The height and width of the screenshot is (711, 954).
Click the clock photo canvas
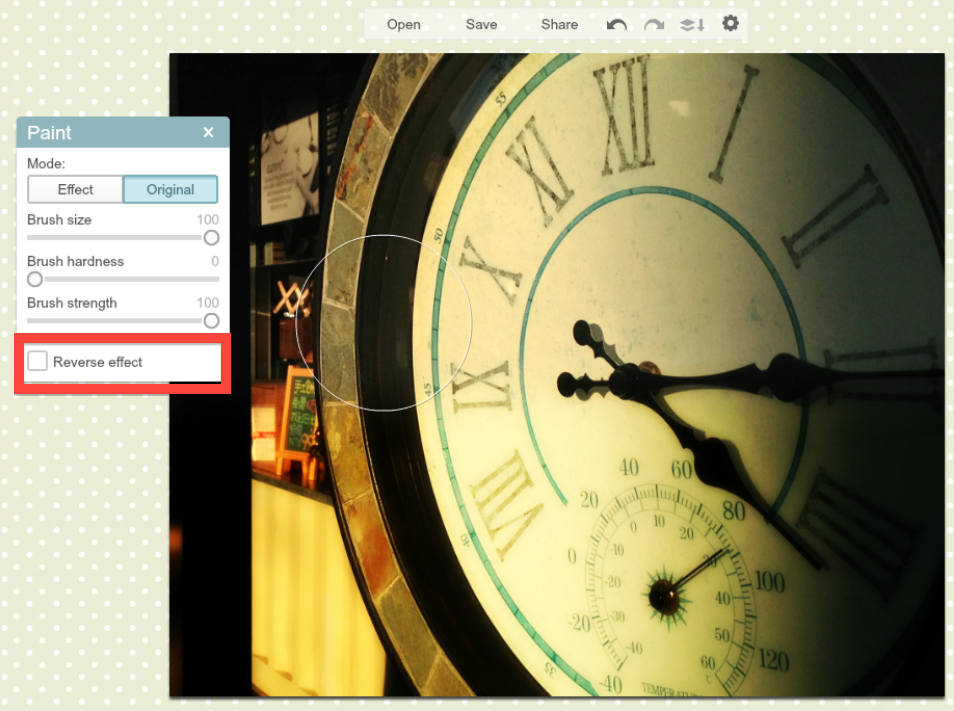557,375
